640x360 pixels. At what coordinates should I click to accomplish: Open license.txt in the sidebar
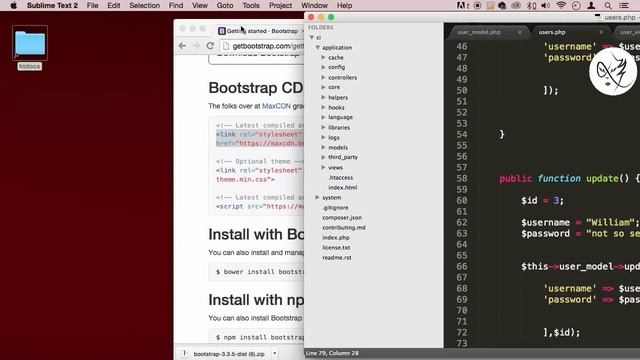point(336,248)
